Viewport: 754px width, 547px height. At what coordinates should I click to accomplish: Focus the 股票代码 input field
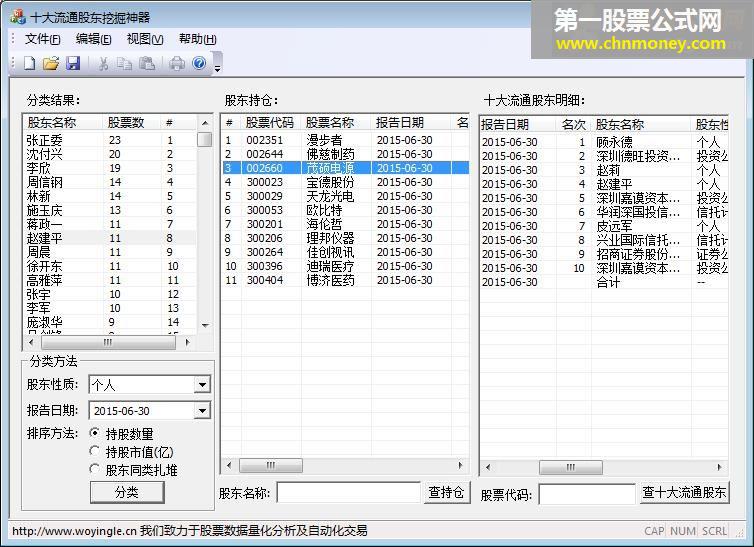tap(587, 494)
